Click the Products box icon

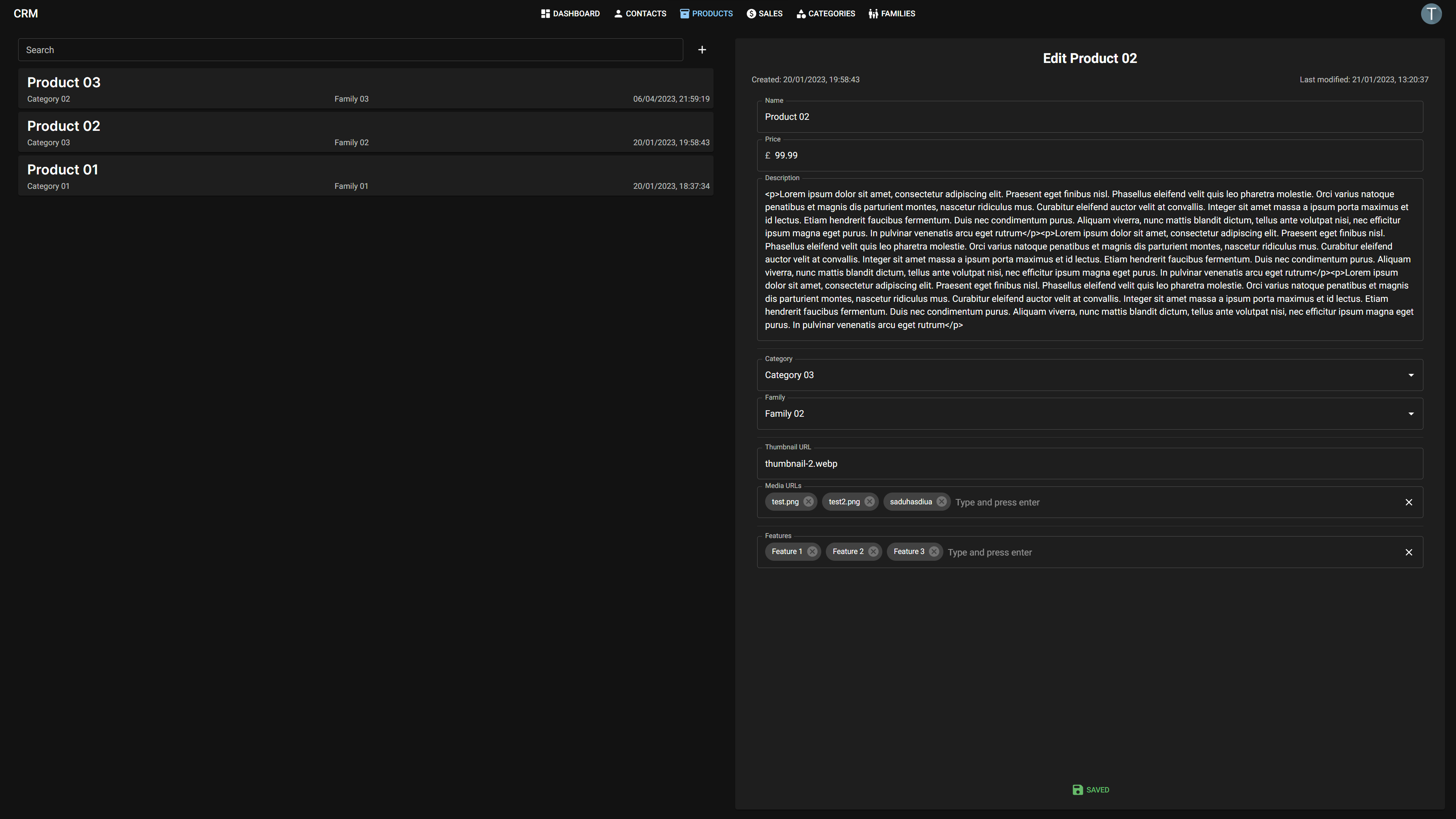(x=684, y=14)
